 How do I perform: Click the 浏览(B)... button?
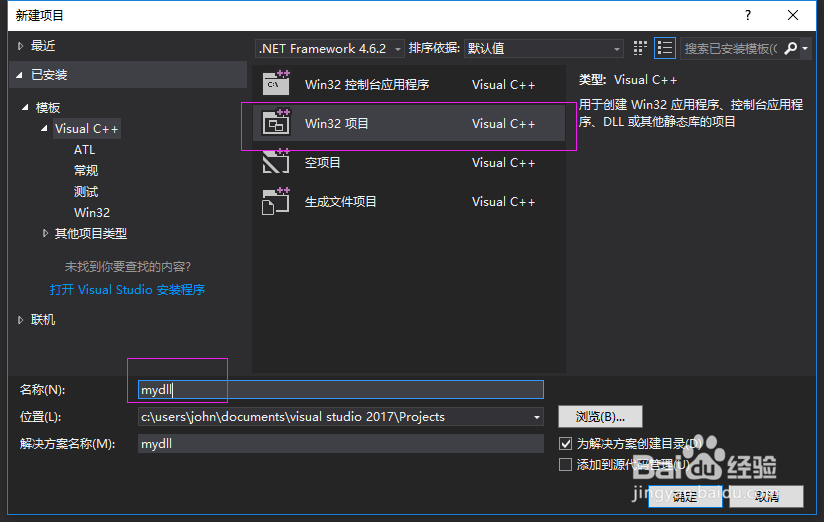pos(600,417)
